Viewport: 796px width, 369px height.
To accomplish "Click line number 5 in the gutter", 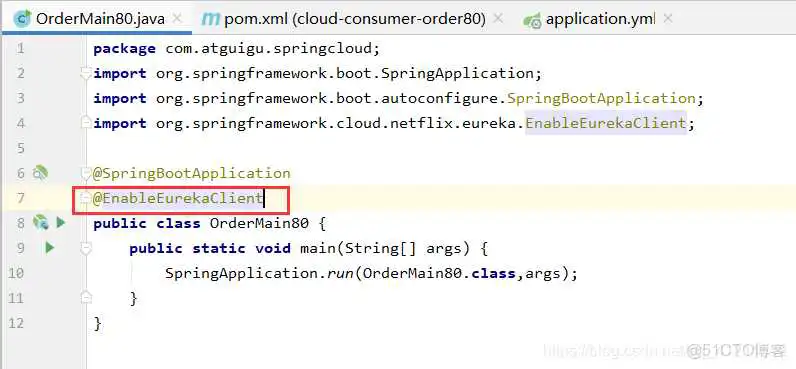I will 20,148.
